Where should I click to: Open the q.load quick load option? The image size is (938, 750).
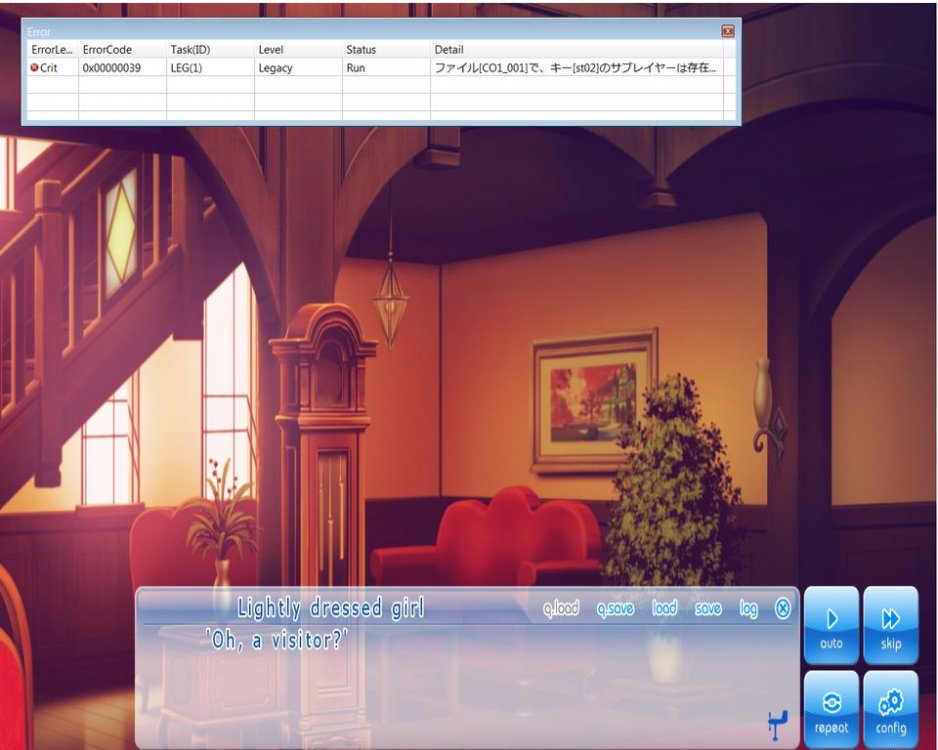pos(561,608)
